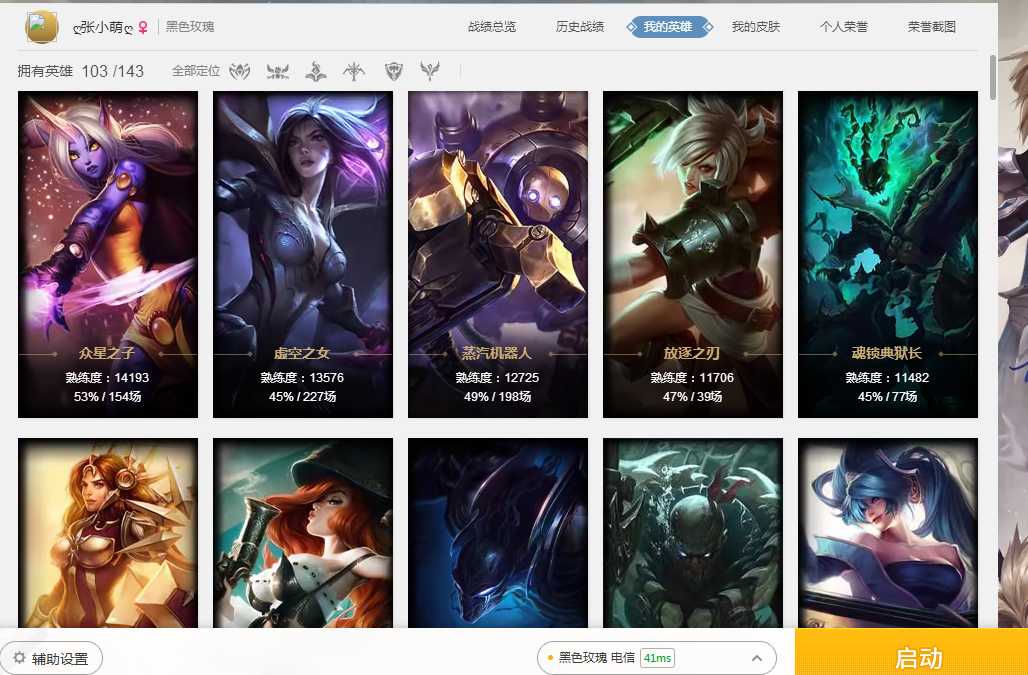This screenshot has height=675, width=1028.
Task: Click the 45% / 77场 win rate
Action: pos(887,396)
